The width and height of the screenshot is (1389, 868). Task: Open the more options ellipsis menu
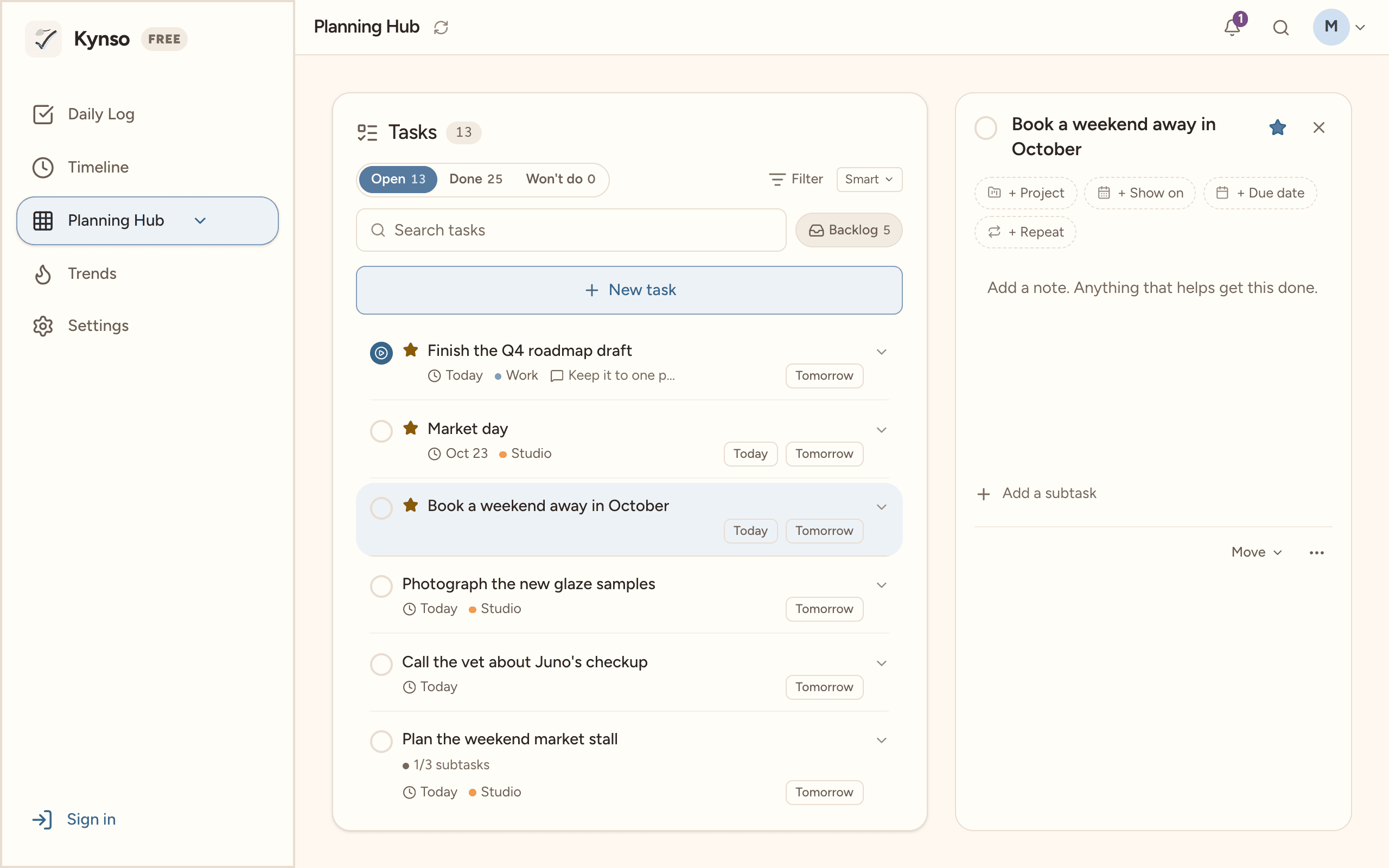coord(1316,552)
